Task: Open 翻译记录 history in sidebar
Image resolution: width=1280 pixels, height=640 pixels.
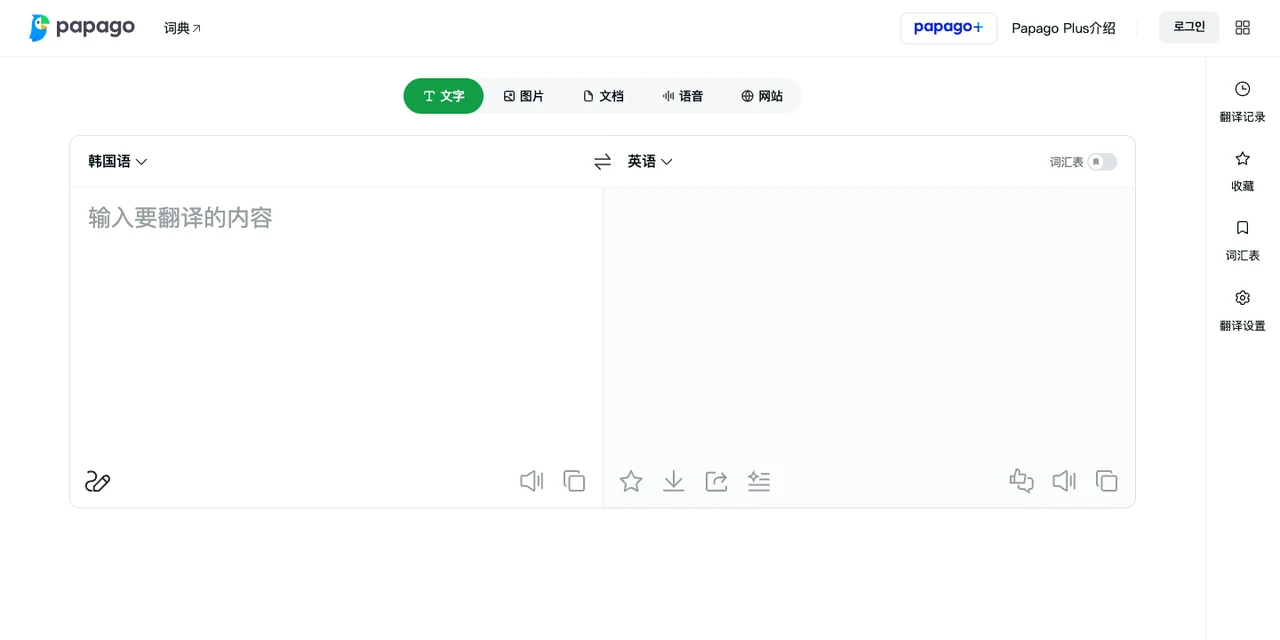Action: click(x=1242, y=102)
